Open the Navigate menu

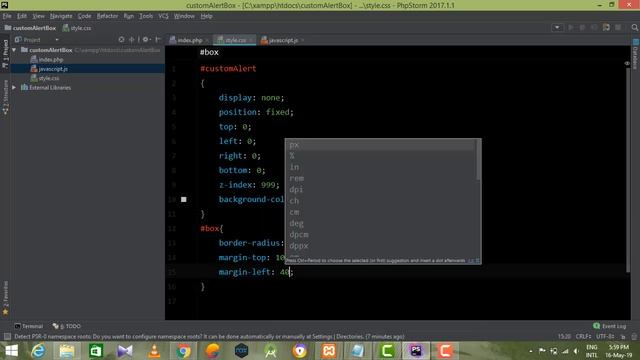(x=61, y=16)
